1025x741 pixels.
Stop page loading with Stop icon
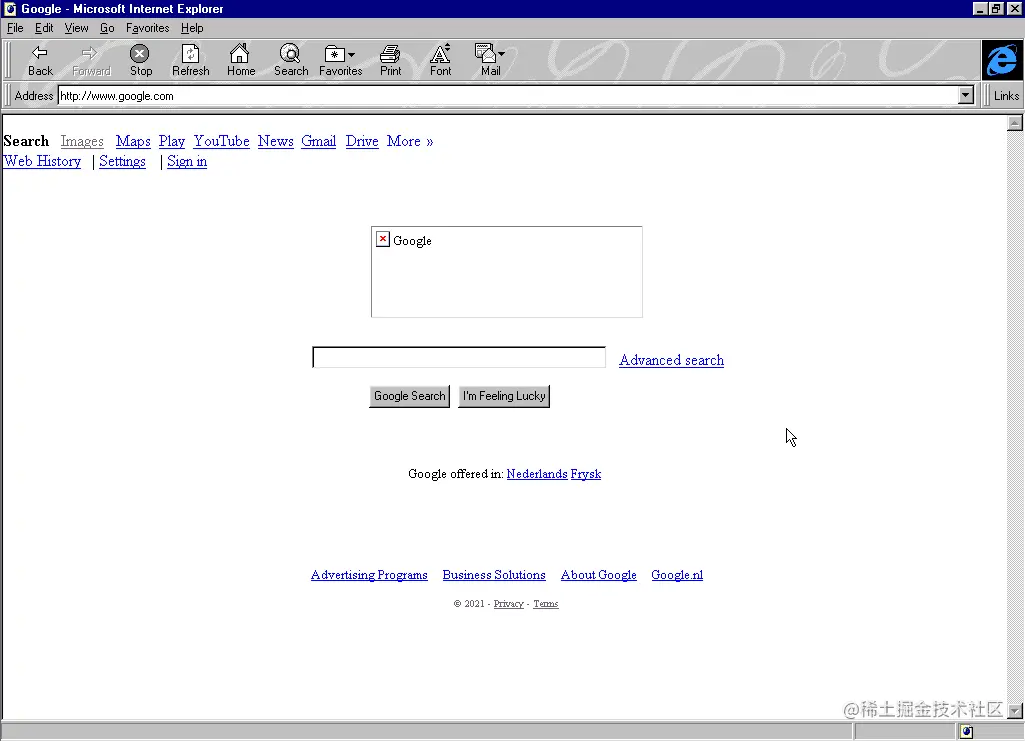[x=141, y=60]
